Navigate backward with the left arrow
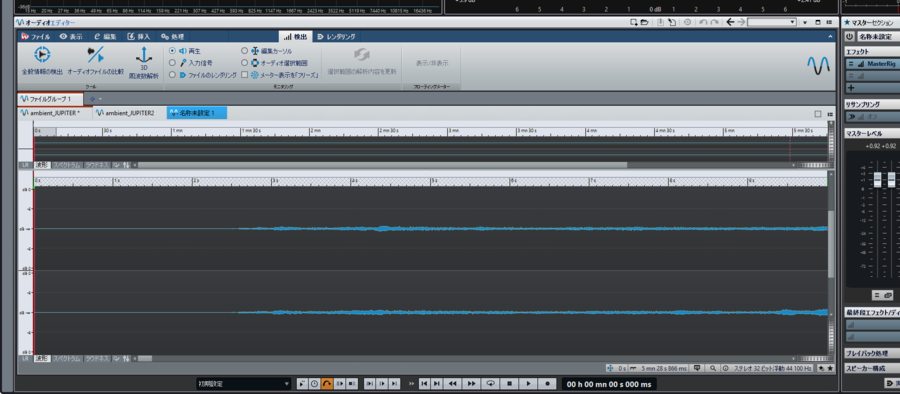 pos(730,22)
